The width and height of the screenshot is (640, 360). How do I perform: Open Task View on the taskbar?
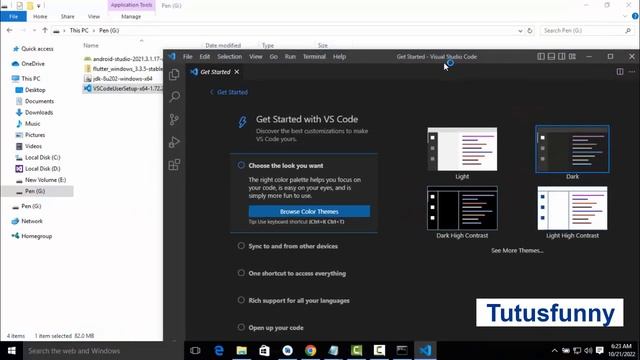point(195,351)
